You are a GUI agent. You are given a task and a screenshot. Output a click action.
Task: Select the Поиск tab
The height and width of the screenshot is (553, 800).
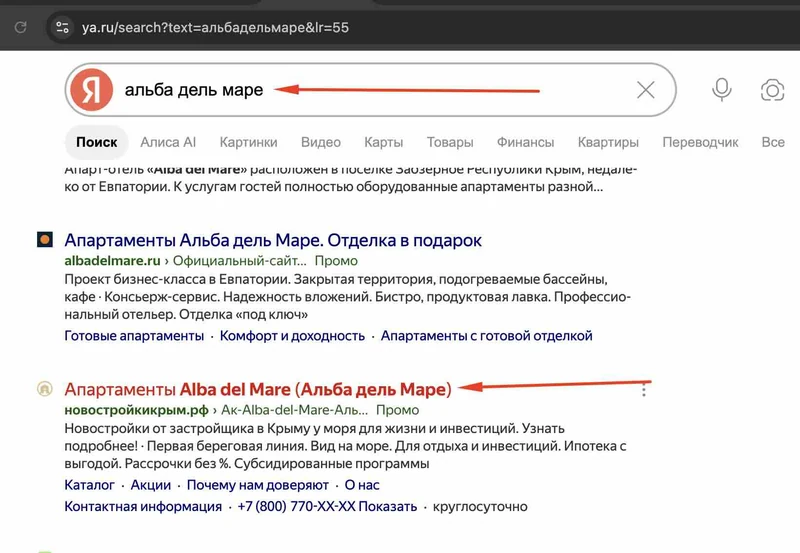click(x=96, y=142)
